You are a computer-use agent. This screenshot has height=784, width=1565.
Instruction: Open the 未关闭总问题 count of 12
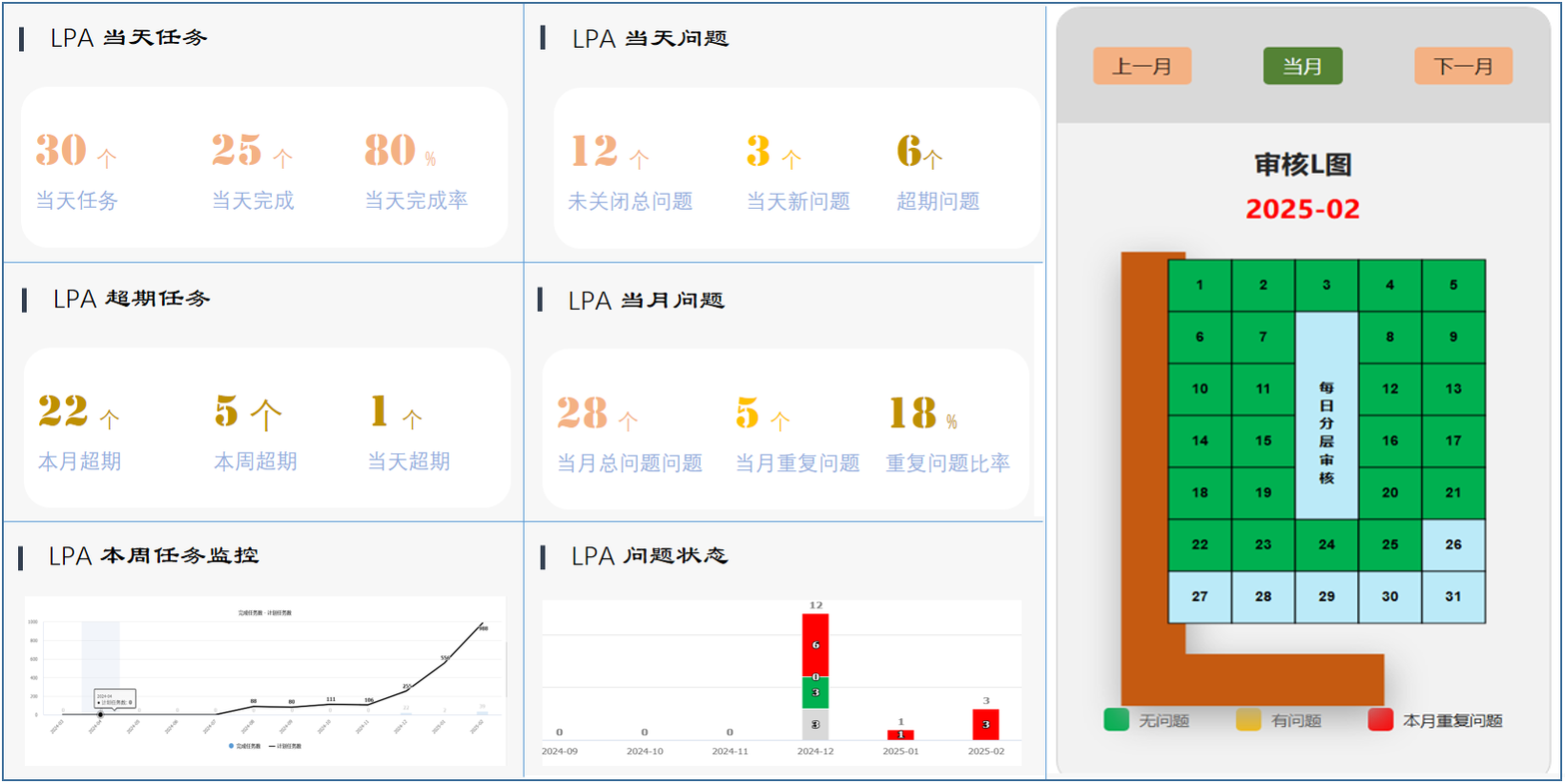(x=594, y=150)
